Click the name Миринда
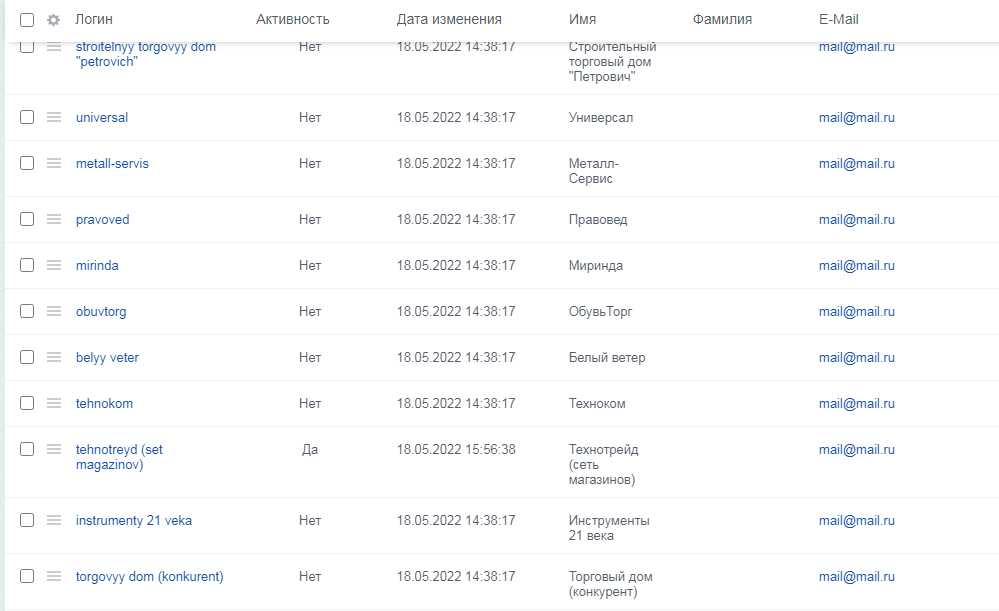The width and height of the screenshot is (999, 611). point(596,266)
